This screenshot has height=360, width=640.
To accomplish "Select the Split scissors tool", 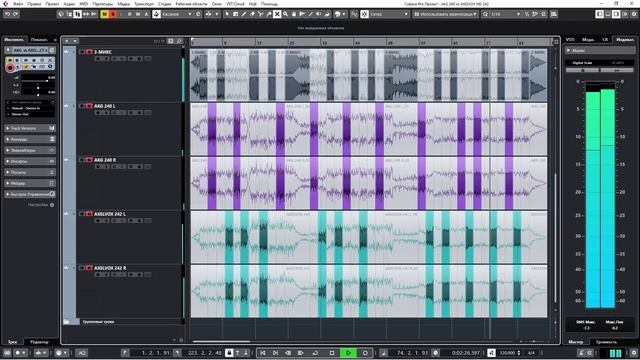I will click(260, 14).
